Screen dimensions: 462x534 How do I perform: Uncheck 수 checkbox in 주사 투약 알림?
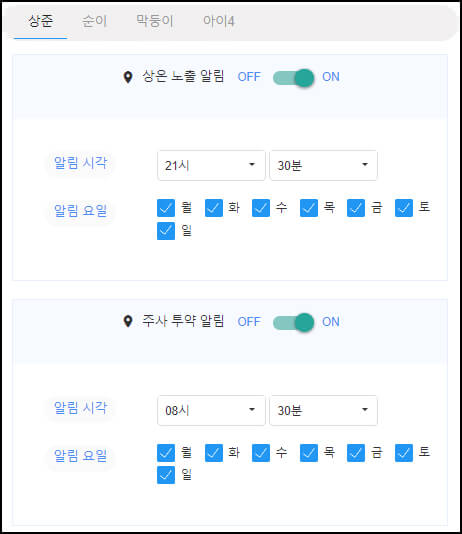click(261, 453)
